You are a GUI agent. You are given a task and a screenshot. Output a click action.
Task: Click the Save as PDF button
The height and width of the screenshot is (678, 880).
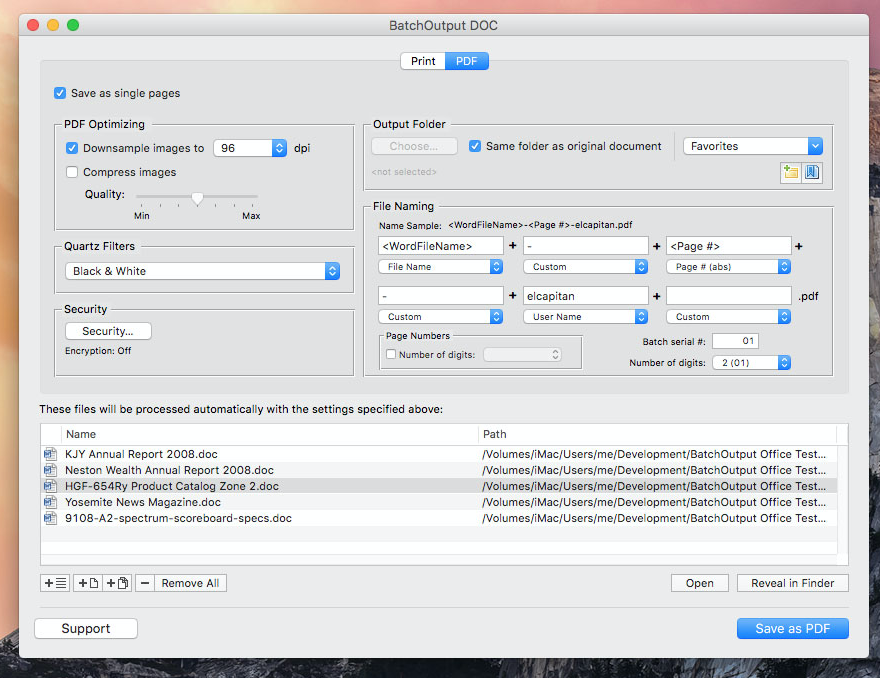click(792, 628)
